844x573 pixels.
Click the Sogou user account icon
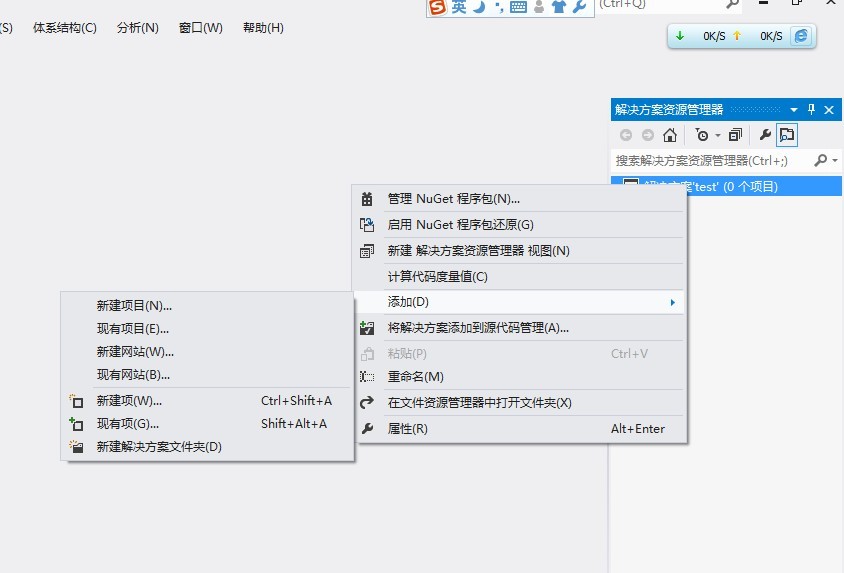coord(539,6)
